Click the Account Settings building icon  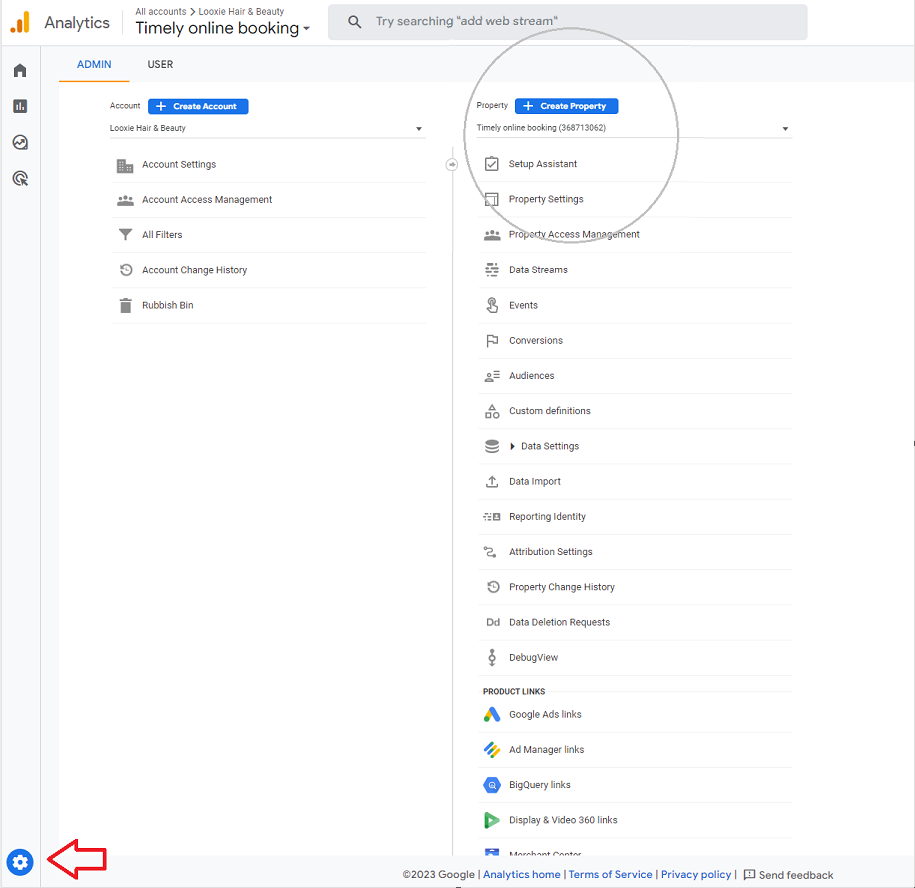[x=125, y=166]
